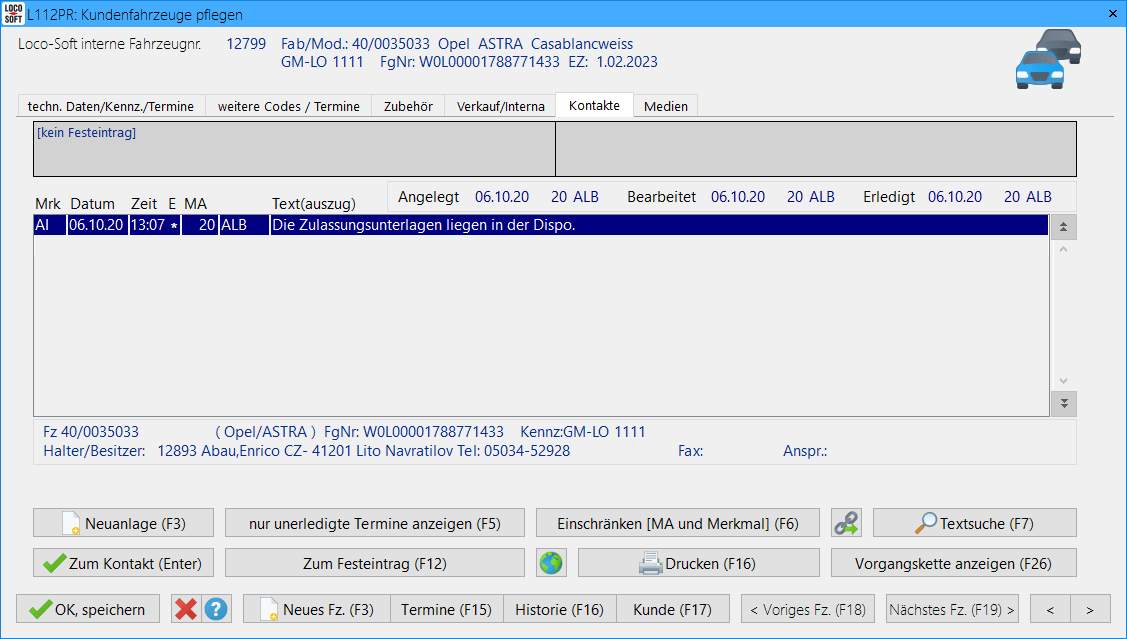The height and width of the screenshot is (639, 1127).
Task: Select the Verkauf/Interna tab
Action: [x=500, y=106]
